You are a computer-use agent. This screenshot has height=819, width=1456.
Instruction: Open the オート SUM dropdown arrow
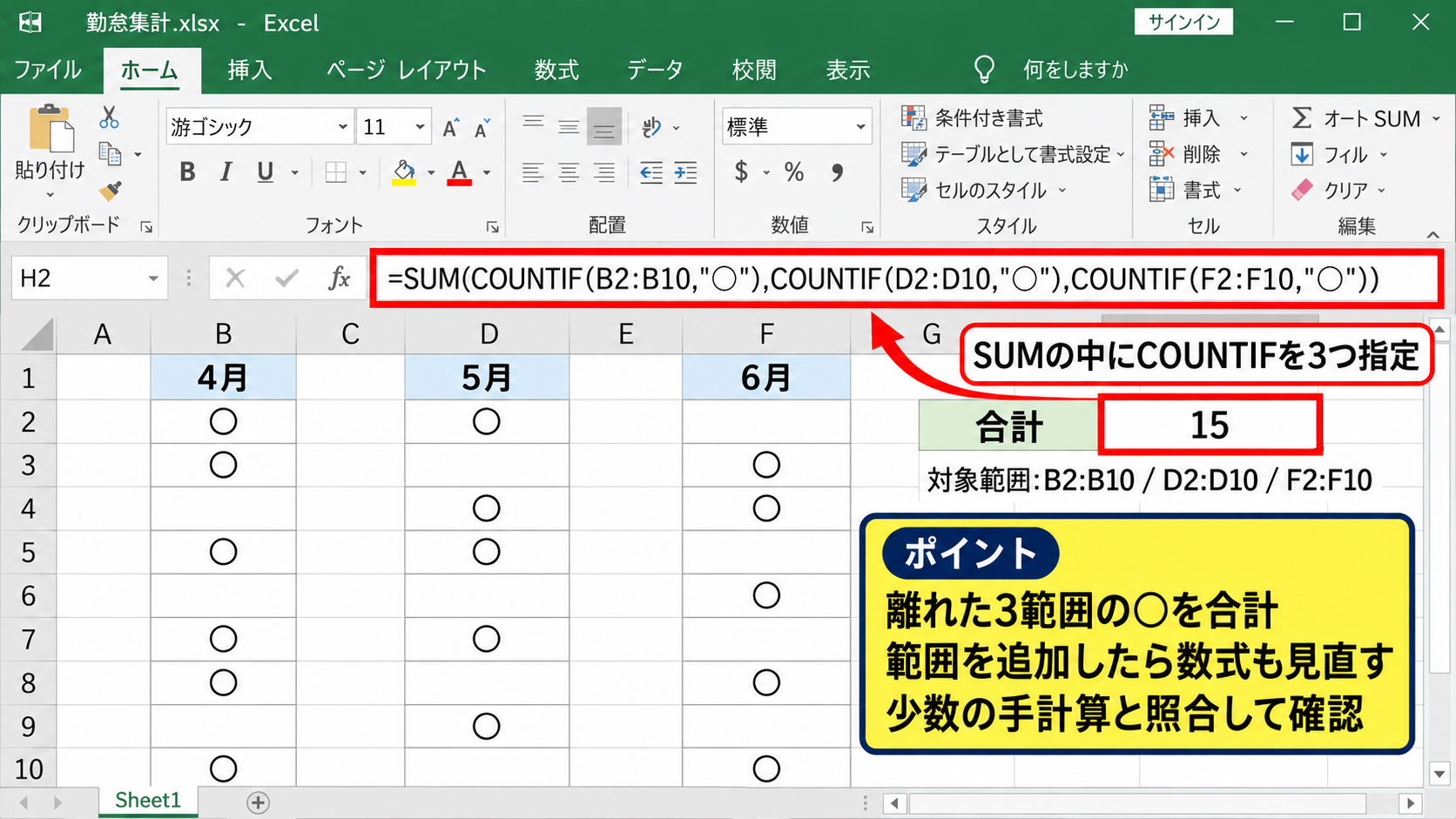1436,118
